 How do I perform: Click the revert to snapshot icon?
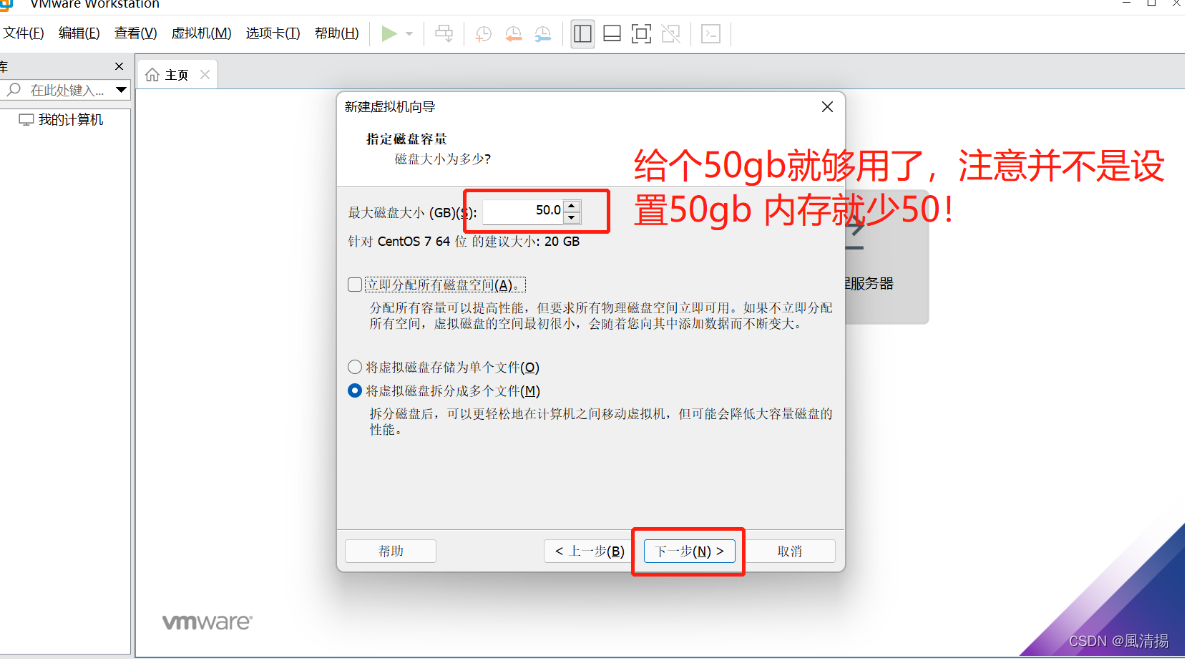513,34
